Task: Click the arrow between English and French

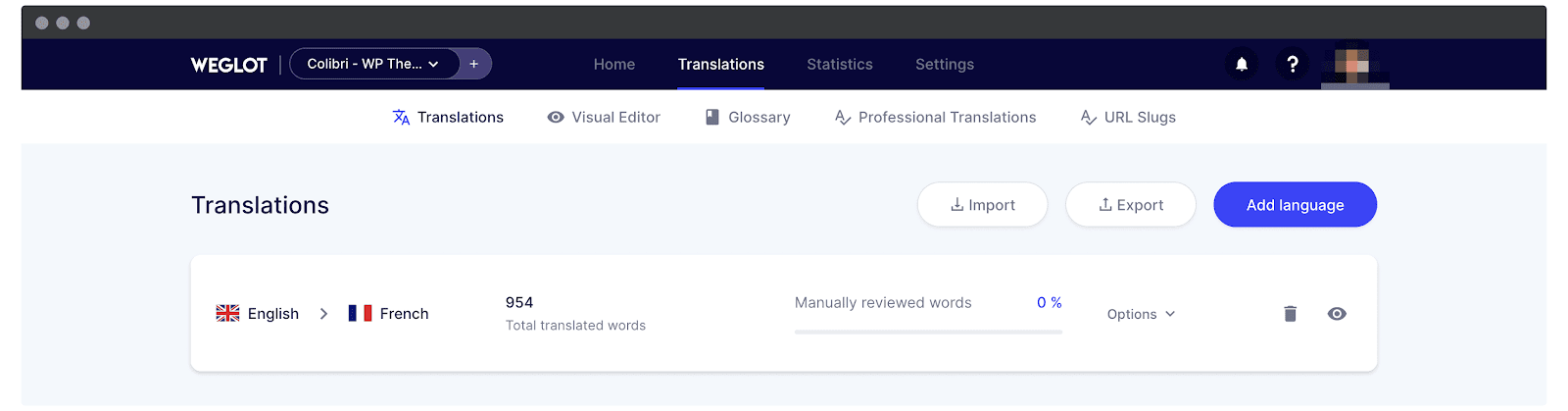Action: pyautogui.click(x=323, y=314)
